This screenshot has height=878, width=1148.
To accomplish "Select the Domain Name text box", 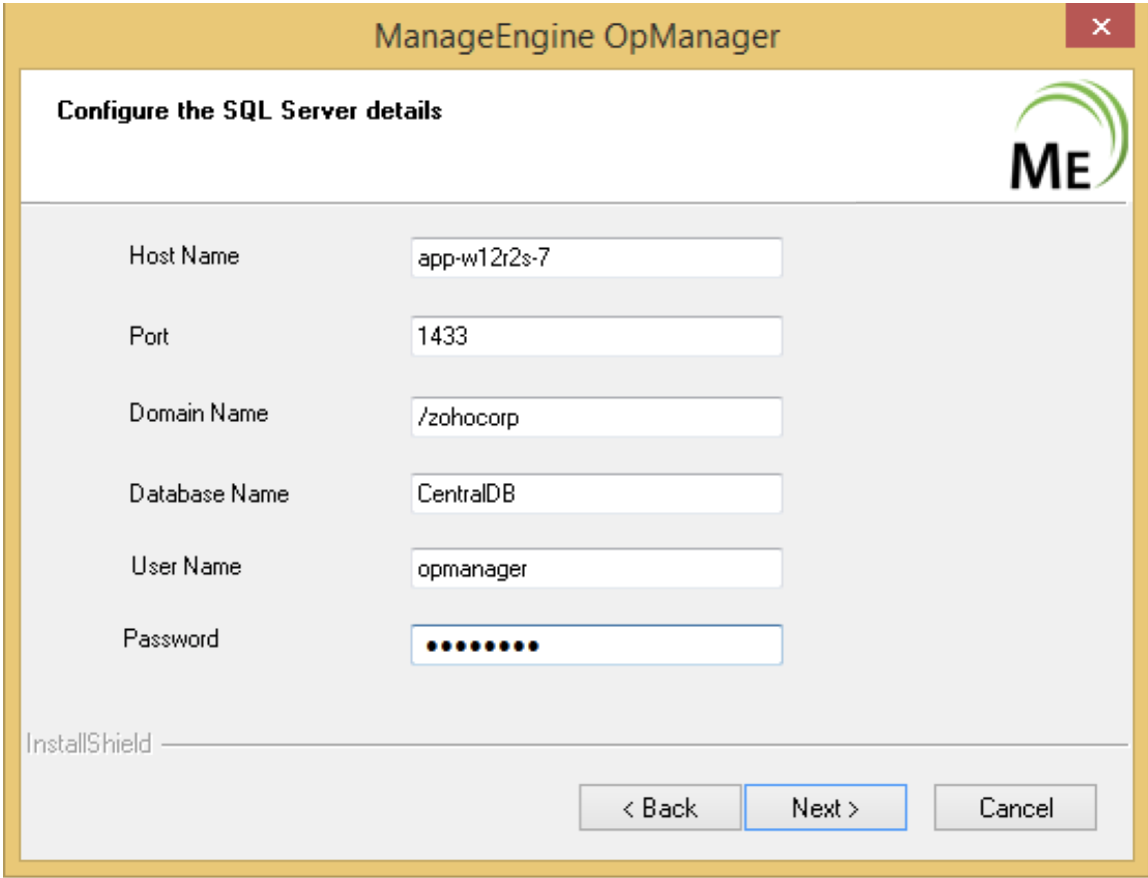I will click(x=596, y=417).
